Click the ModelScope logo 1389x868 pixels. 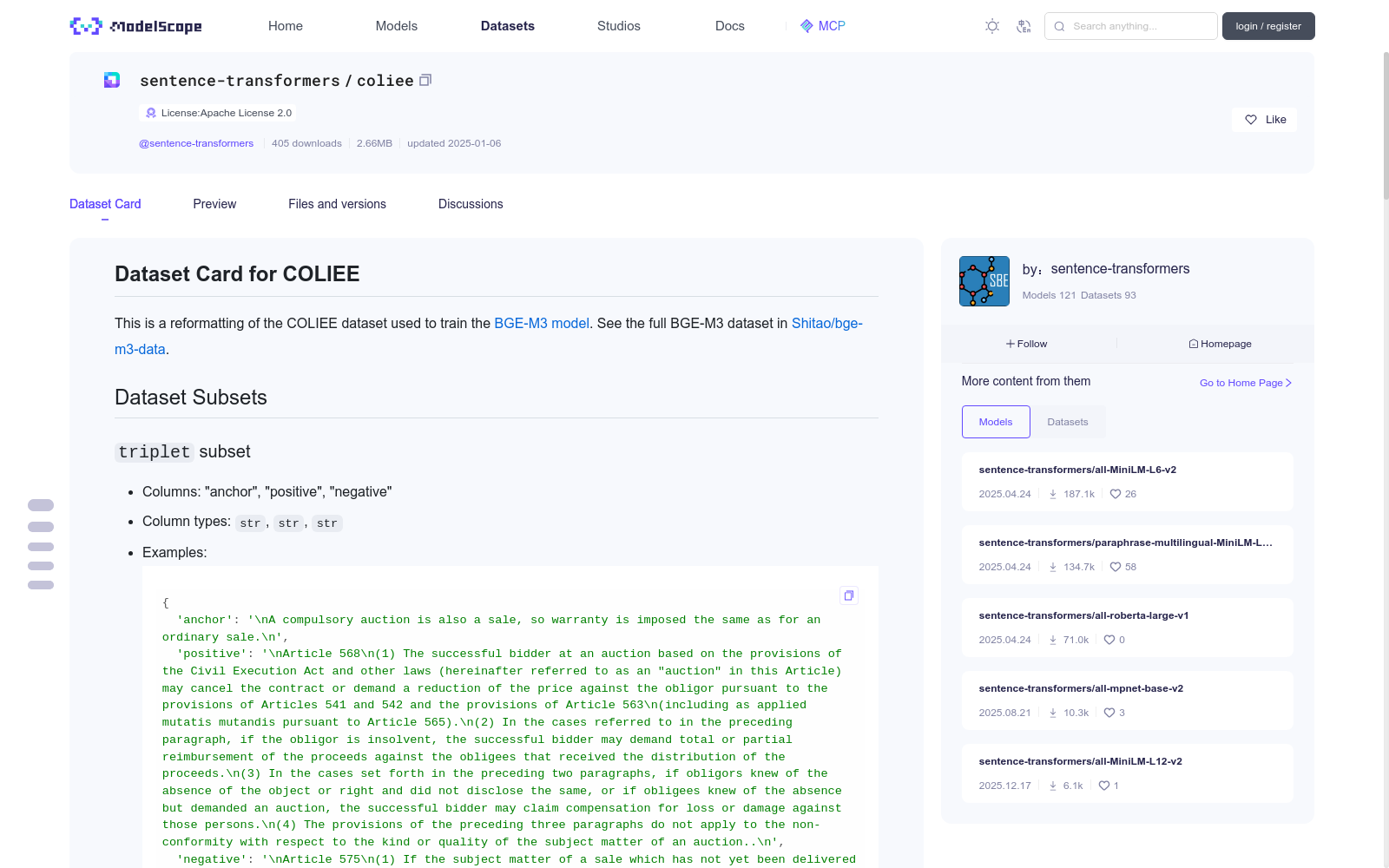click(x=135, y=26)
